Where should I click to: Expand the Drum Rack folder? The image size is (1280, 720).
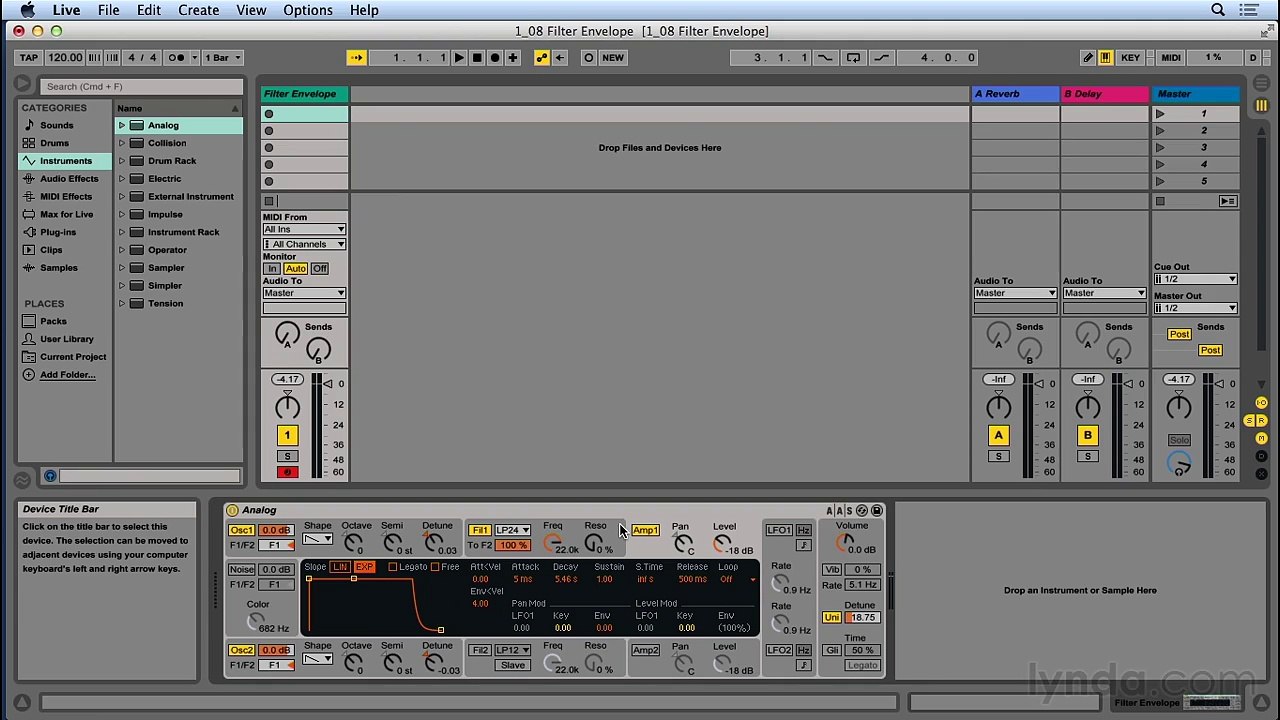(x=122, y=161)
